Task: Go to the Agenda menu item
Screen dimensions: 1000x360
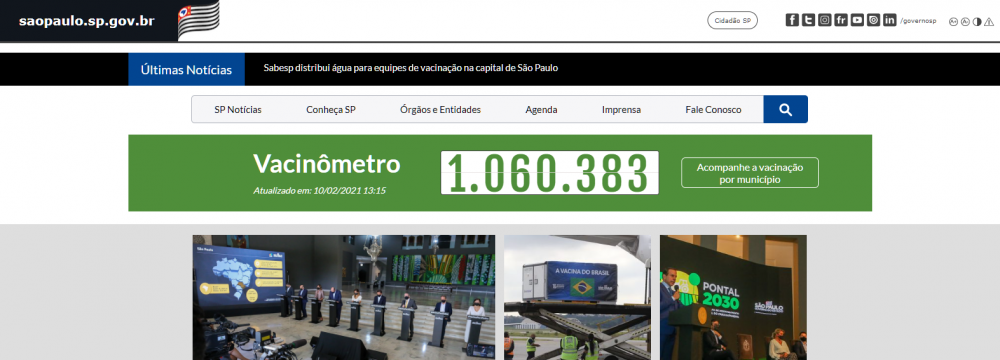Action: 541,109
